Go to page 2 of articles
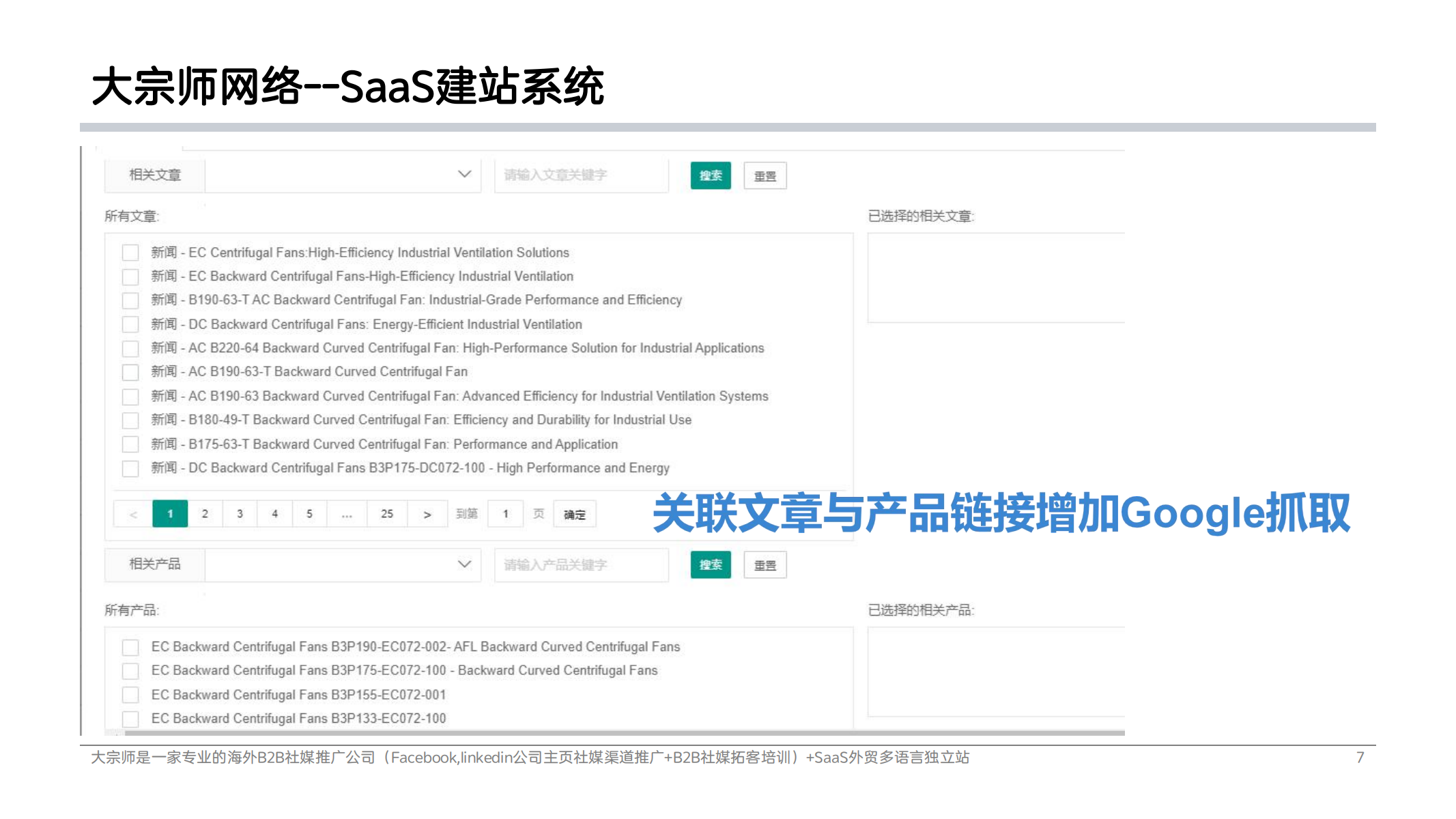 [205, 515]
